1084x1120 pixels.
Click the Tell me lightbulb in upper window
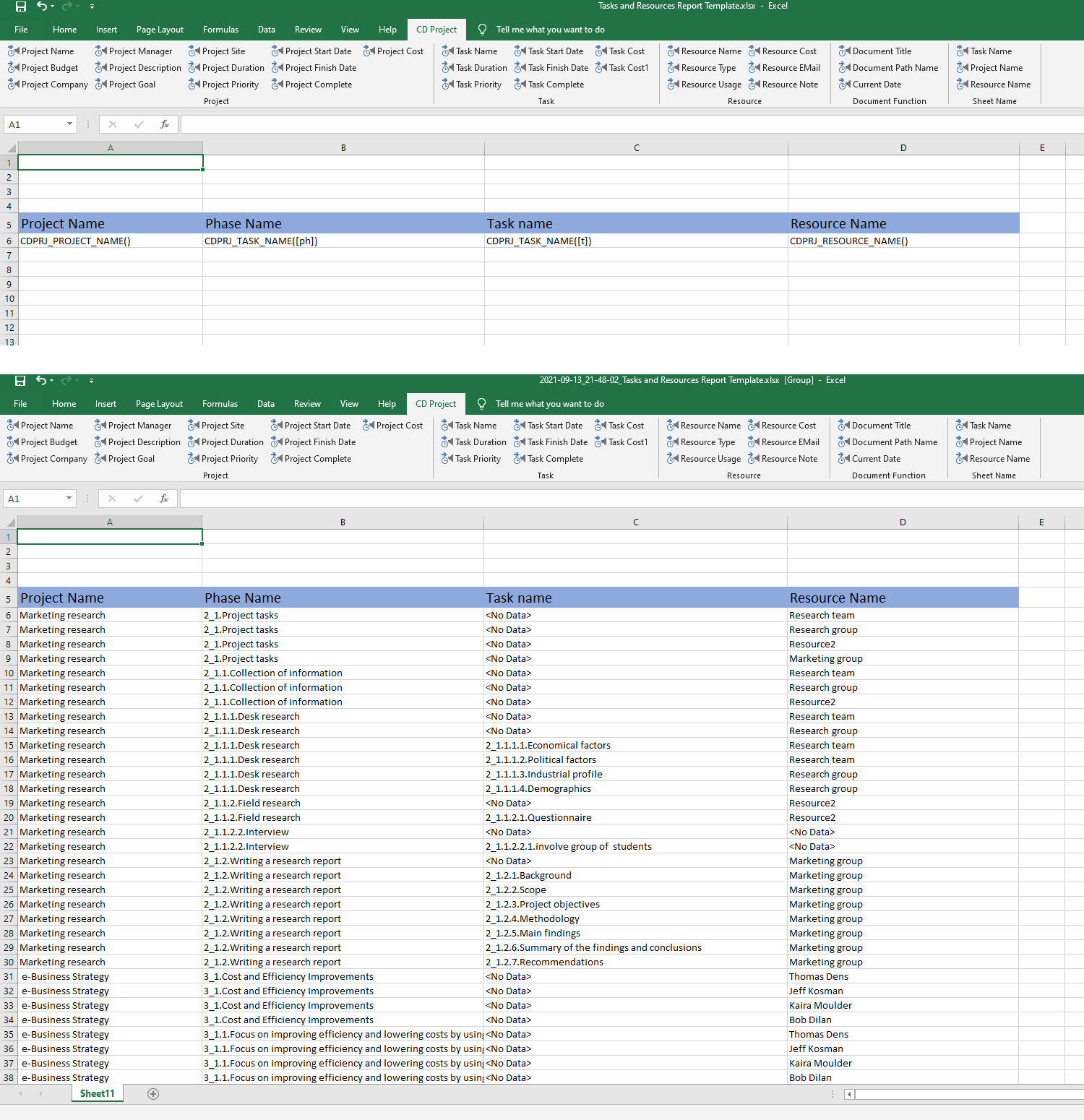point(482,30)
